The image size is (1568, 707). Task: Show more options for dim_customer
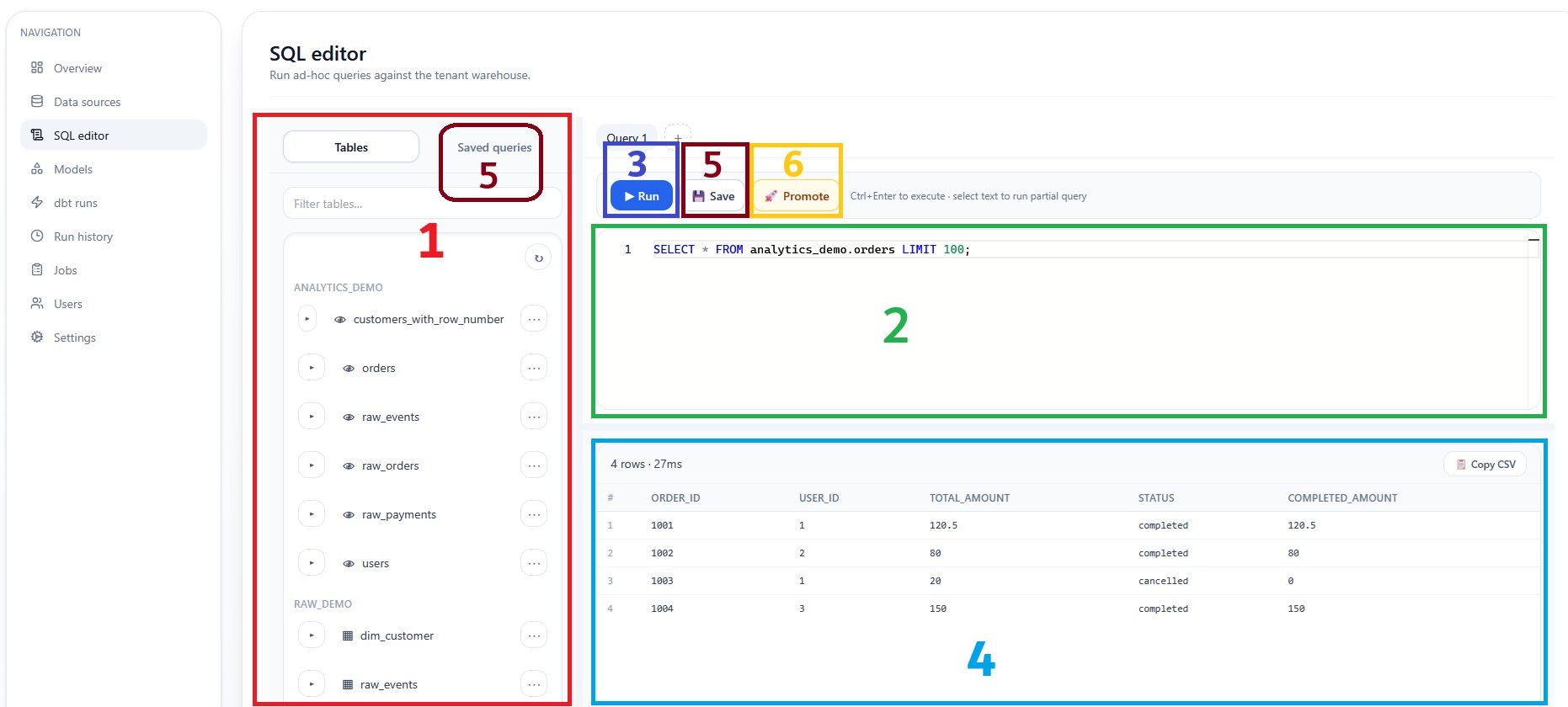coord(534,635)
